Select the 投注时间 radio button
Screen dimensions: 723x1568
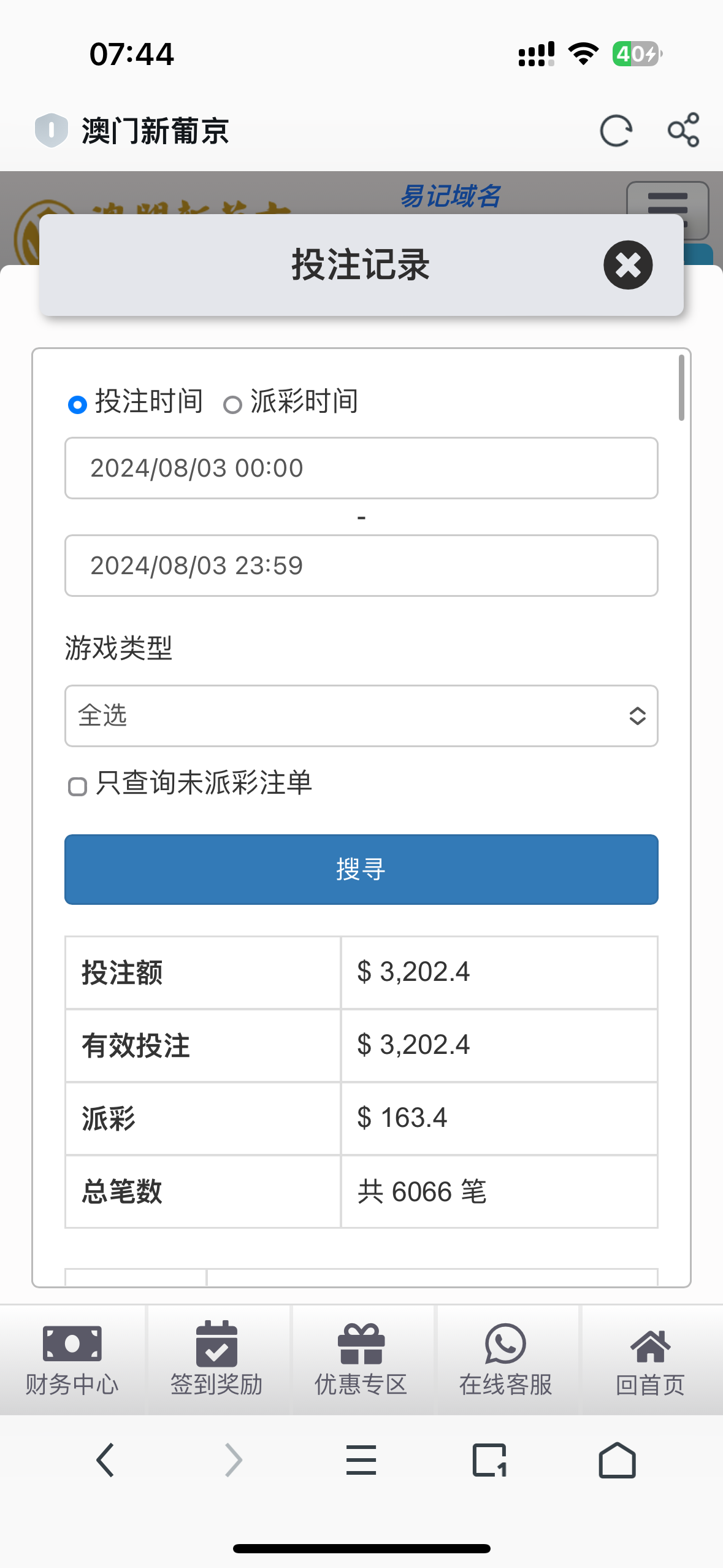(77, 405)
